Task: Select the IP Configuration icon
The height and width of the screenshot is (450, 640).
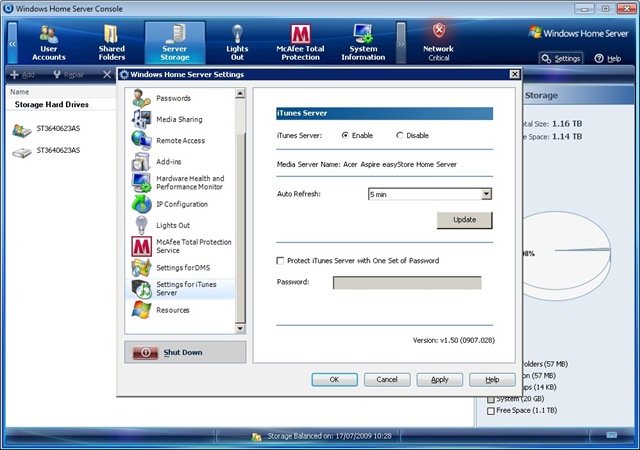Action: [141, 204]
